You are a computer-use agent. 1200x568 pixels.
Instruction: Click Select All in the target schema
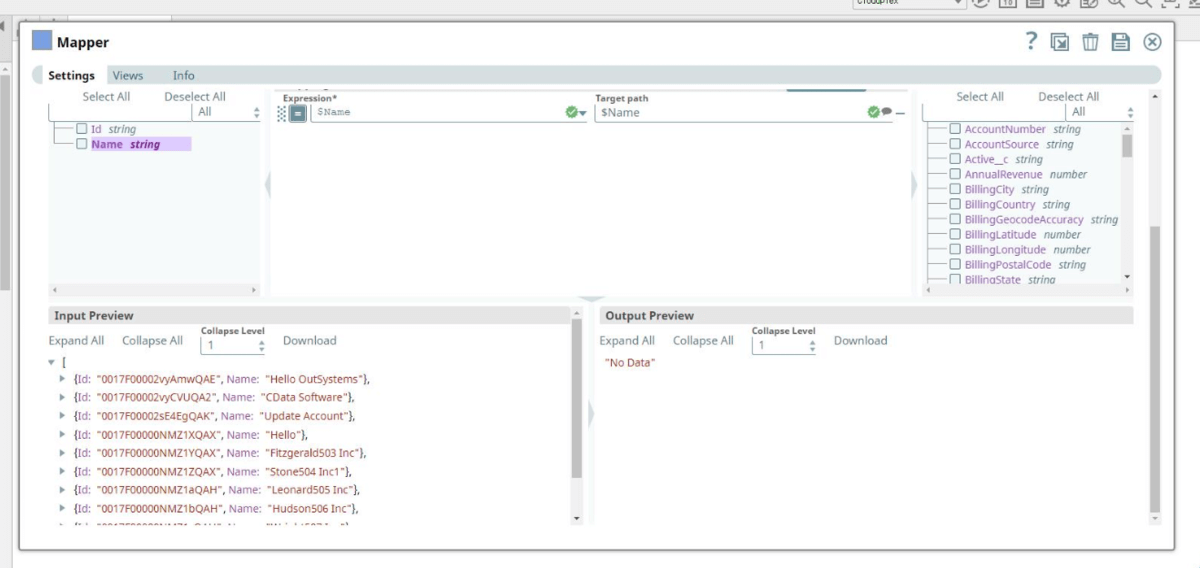click(980, 97)
